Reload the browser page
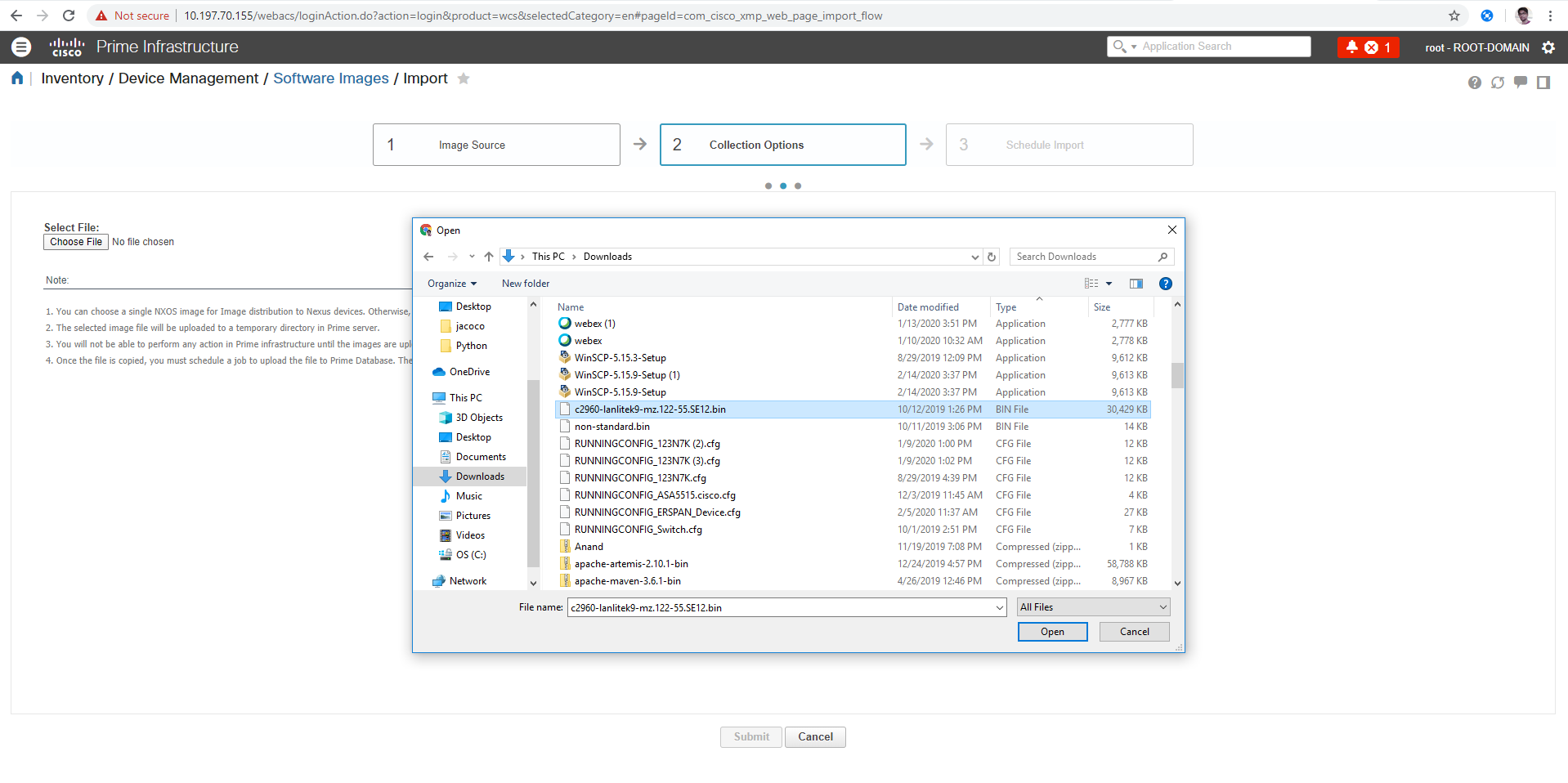 click(69, 16)
